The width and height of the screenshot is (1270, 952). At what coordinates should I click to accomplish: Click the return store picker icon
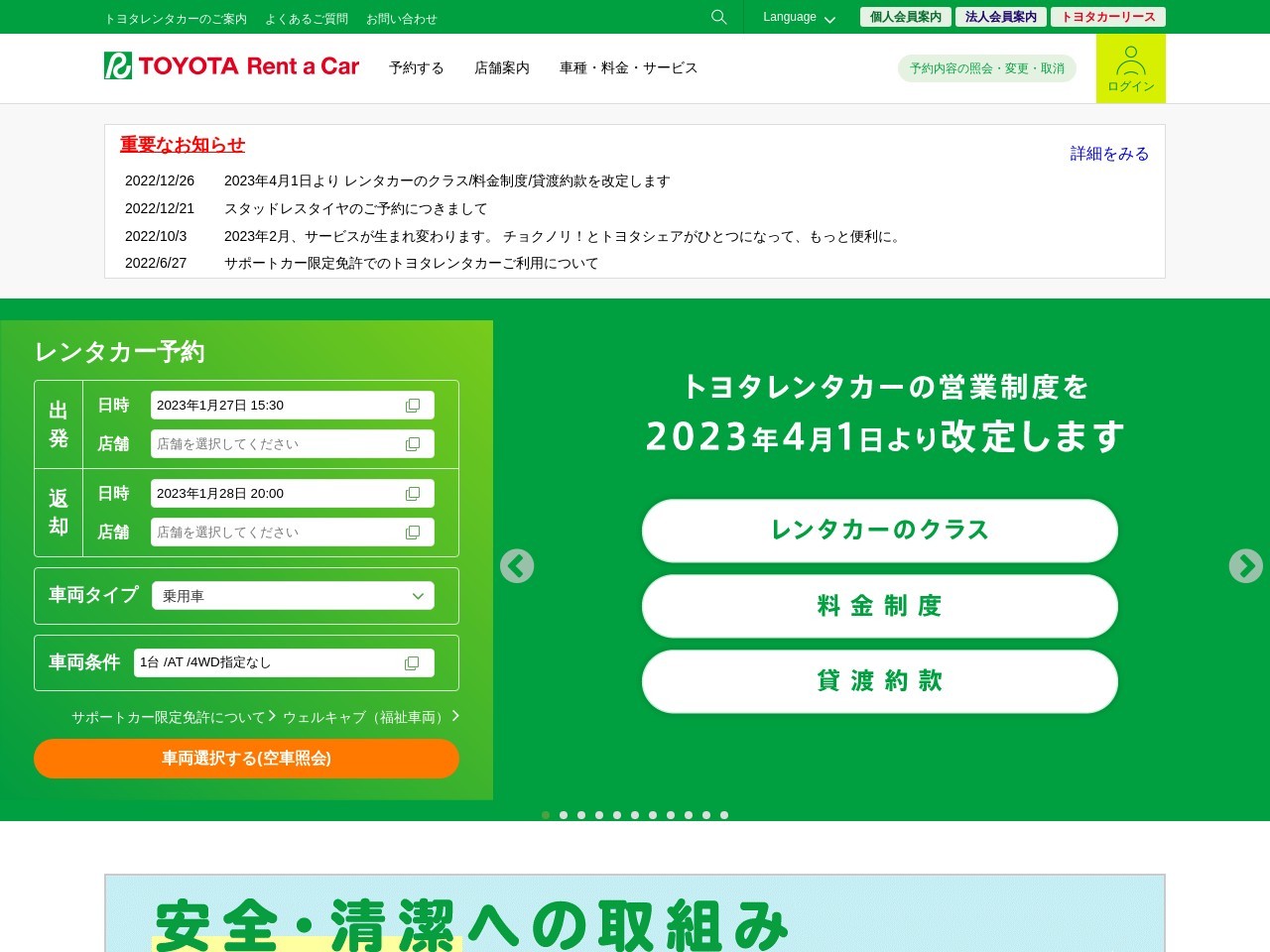click(413, 533)
